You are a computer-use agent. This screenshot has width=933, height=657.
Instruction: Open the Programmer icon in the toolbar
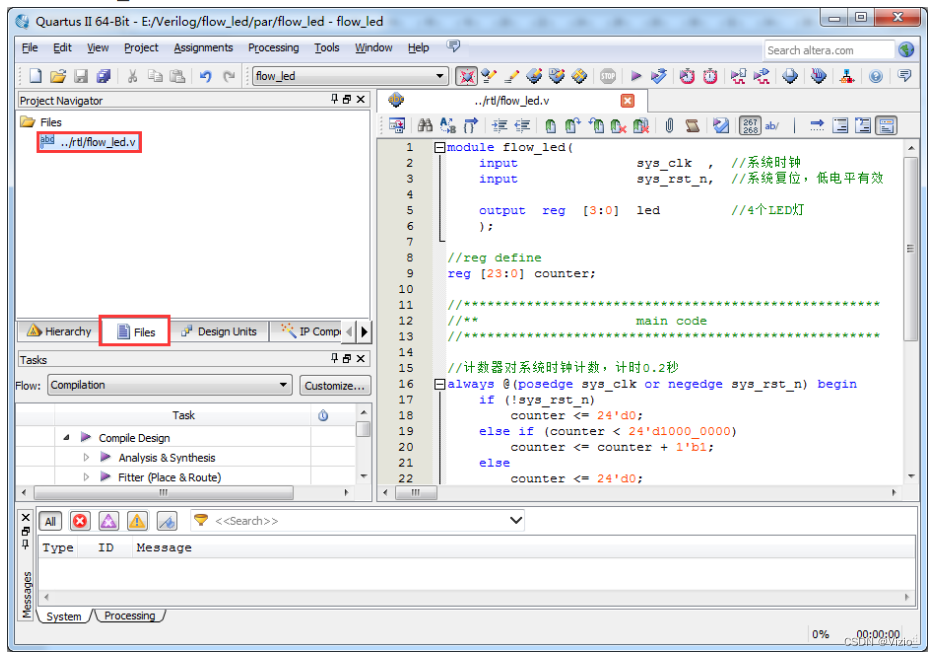coord(819,76)
